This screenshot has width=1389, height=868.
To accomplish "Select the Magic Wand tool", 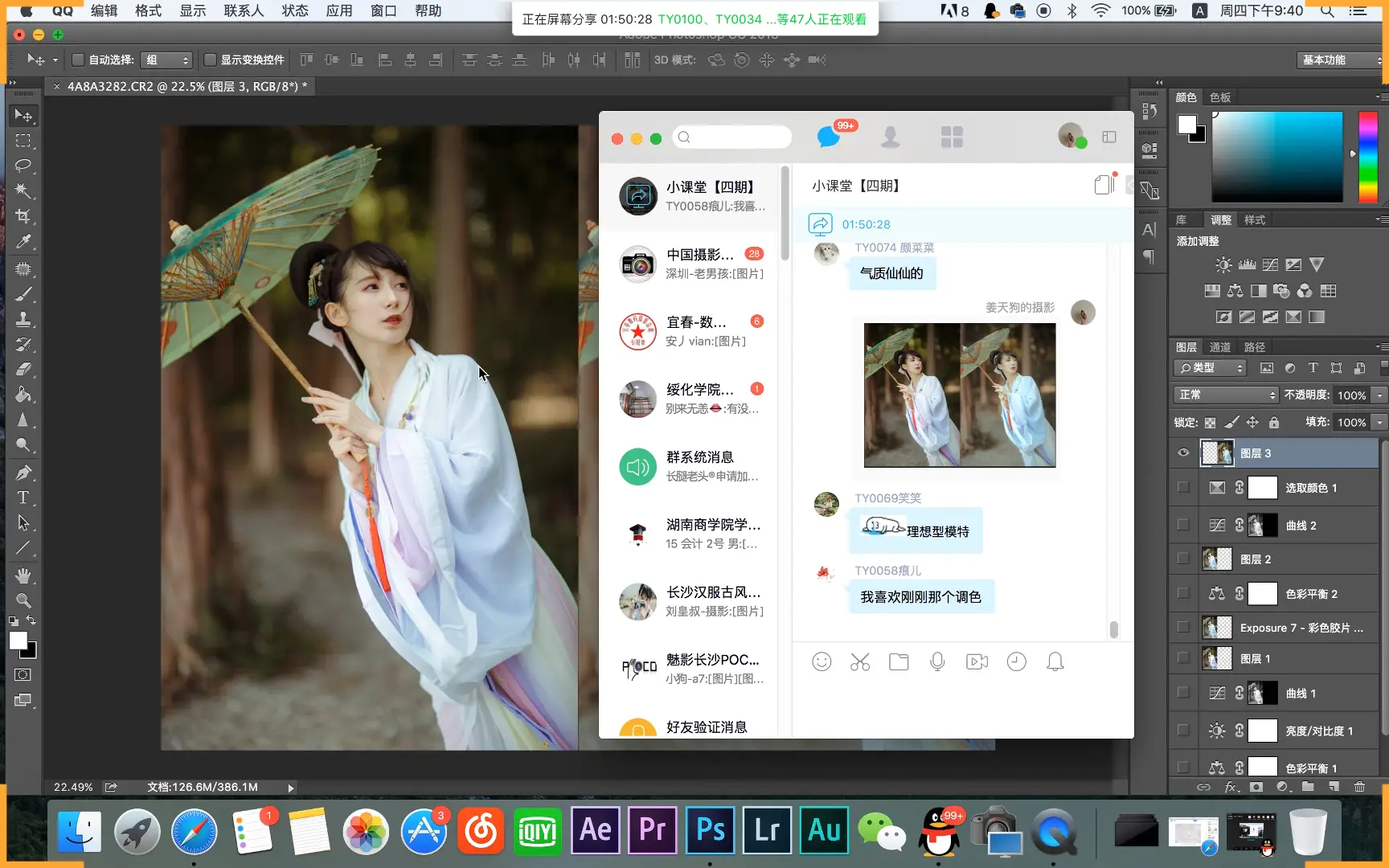I will pos(23,191).
